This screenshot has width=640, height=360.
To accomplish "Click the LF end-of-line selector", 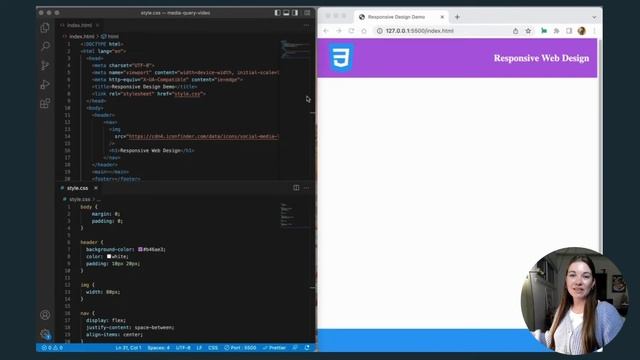I will click(x=199, y=348).
